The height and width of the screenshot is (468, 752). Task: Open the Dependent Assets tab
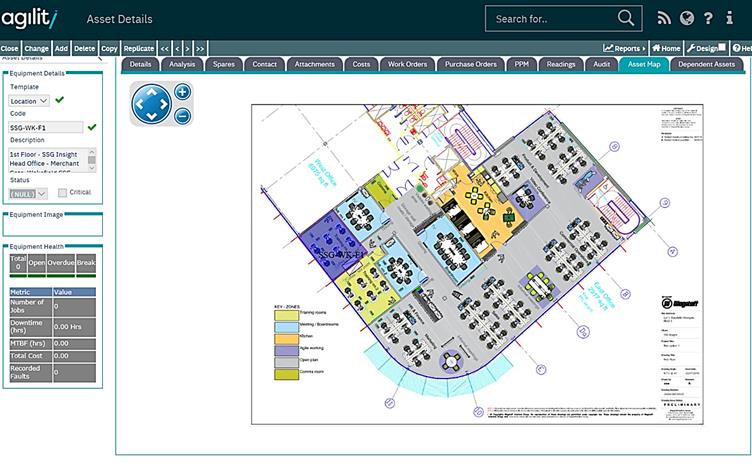[706, 64]
